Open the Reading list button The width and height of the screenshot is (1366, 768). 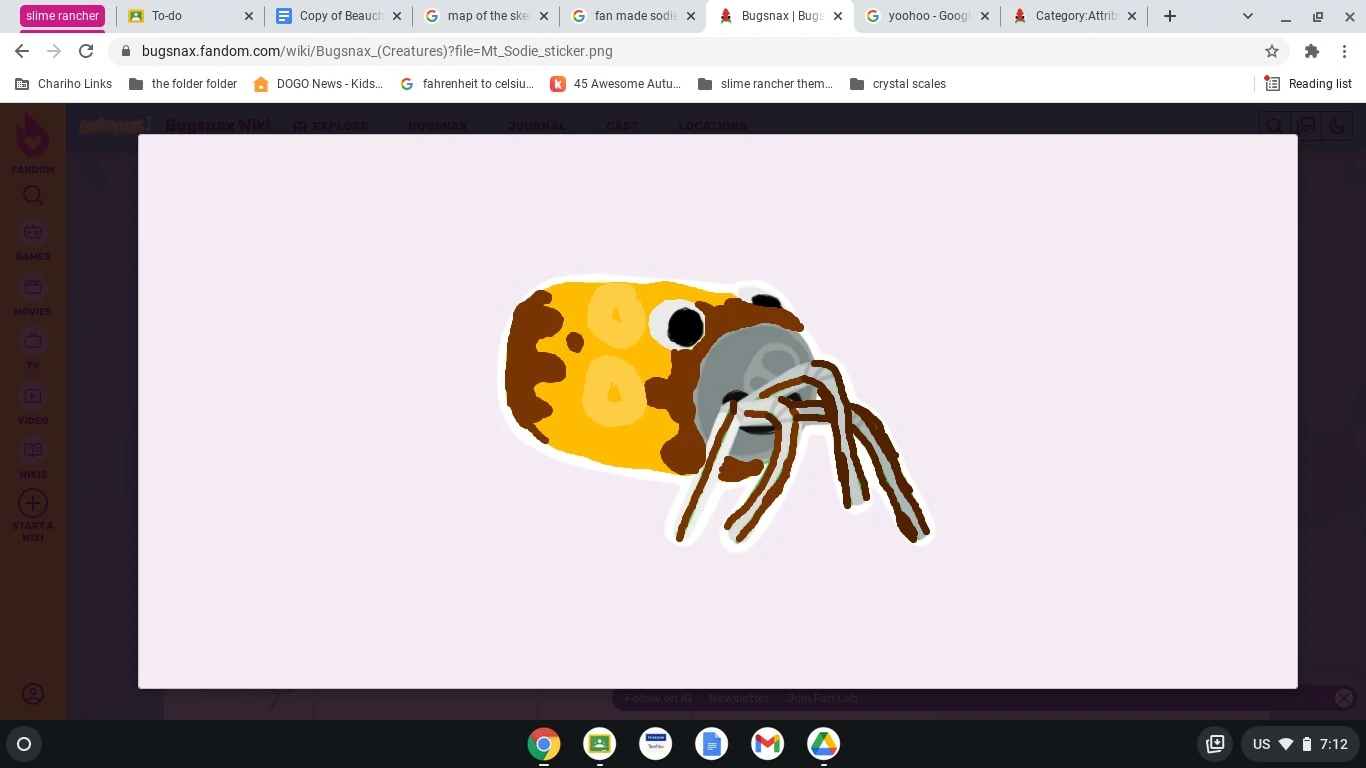[x=1308, y=84]
